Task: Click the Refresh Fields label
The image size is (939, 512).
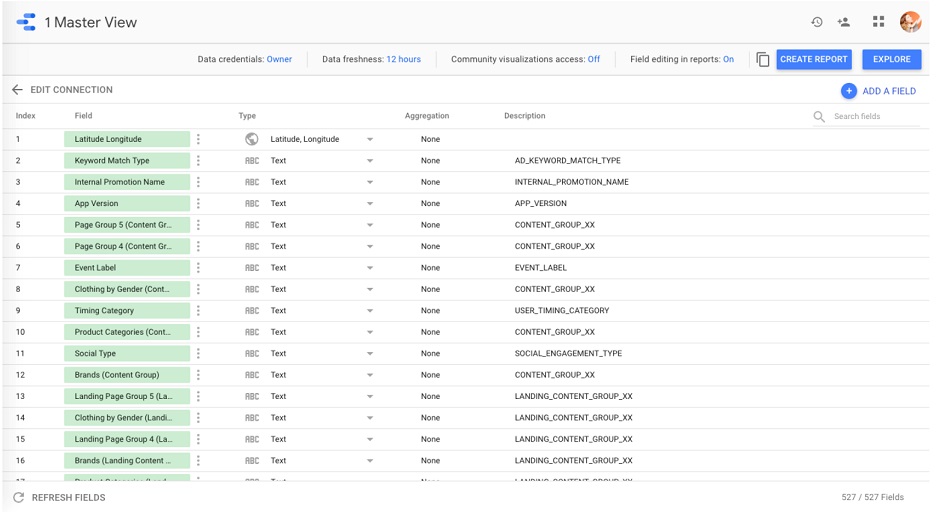Action: pyautogui.click(x=68, y=498)
